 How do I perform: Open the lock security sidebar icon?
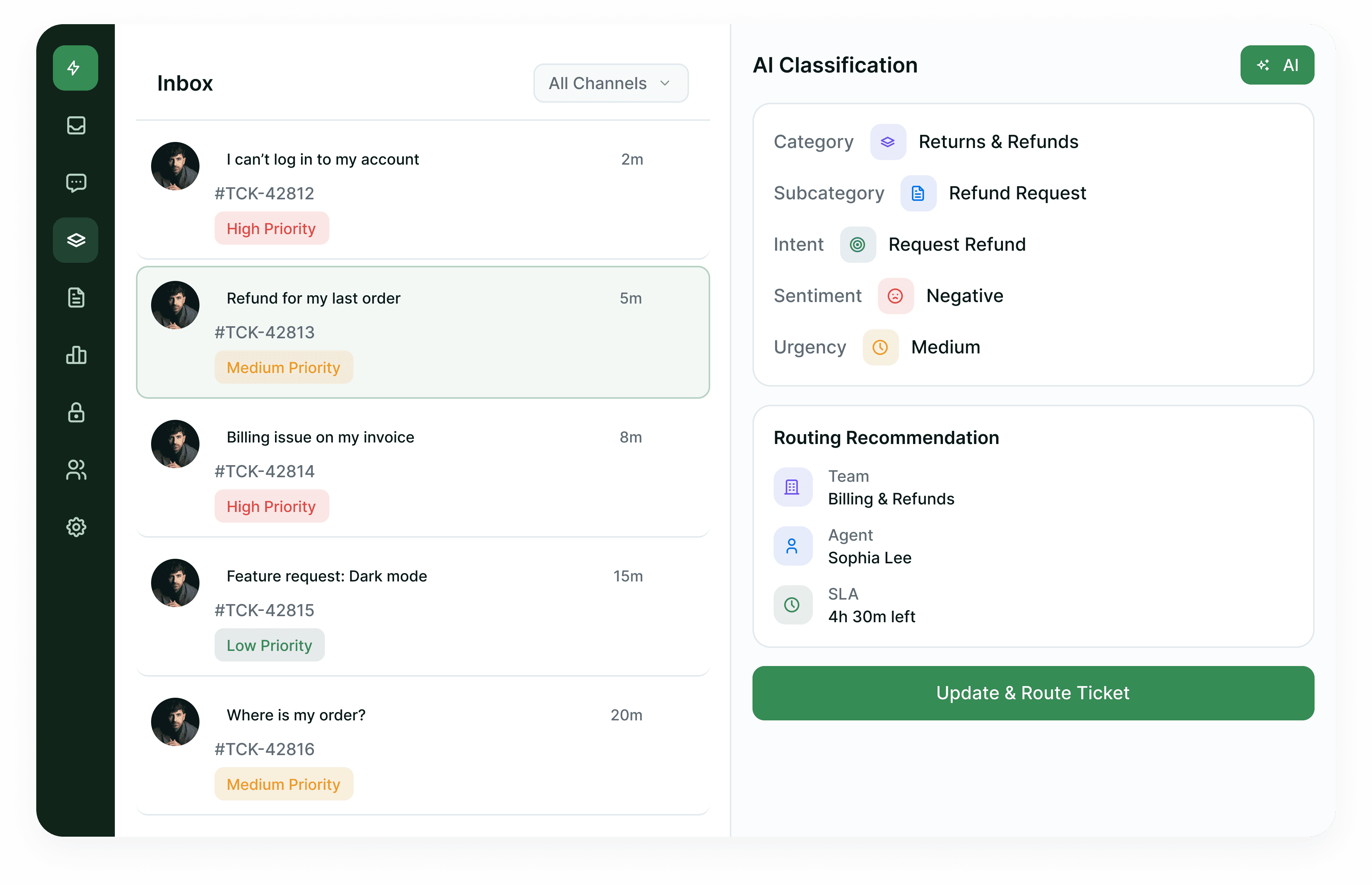point(76,413)
